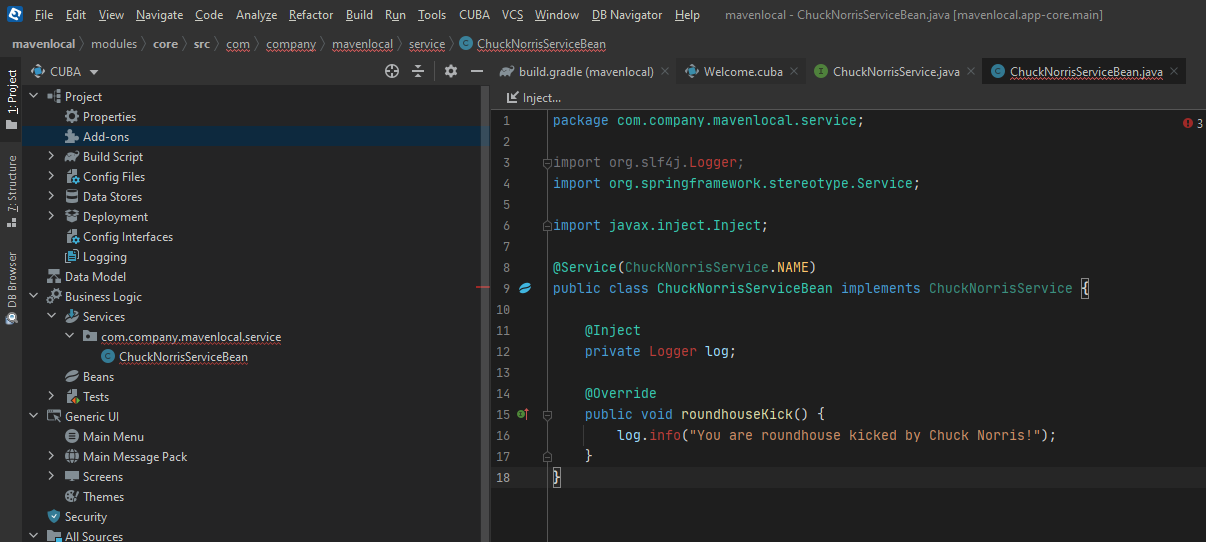Click line number 18 in the gutter
This screenshot has width=1206, height=542.
pos(502,477)
